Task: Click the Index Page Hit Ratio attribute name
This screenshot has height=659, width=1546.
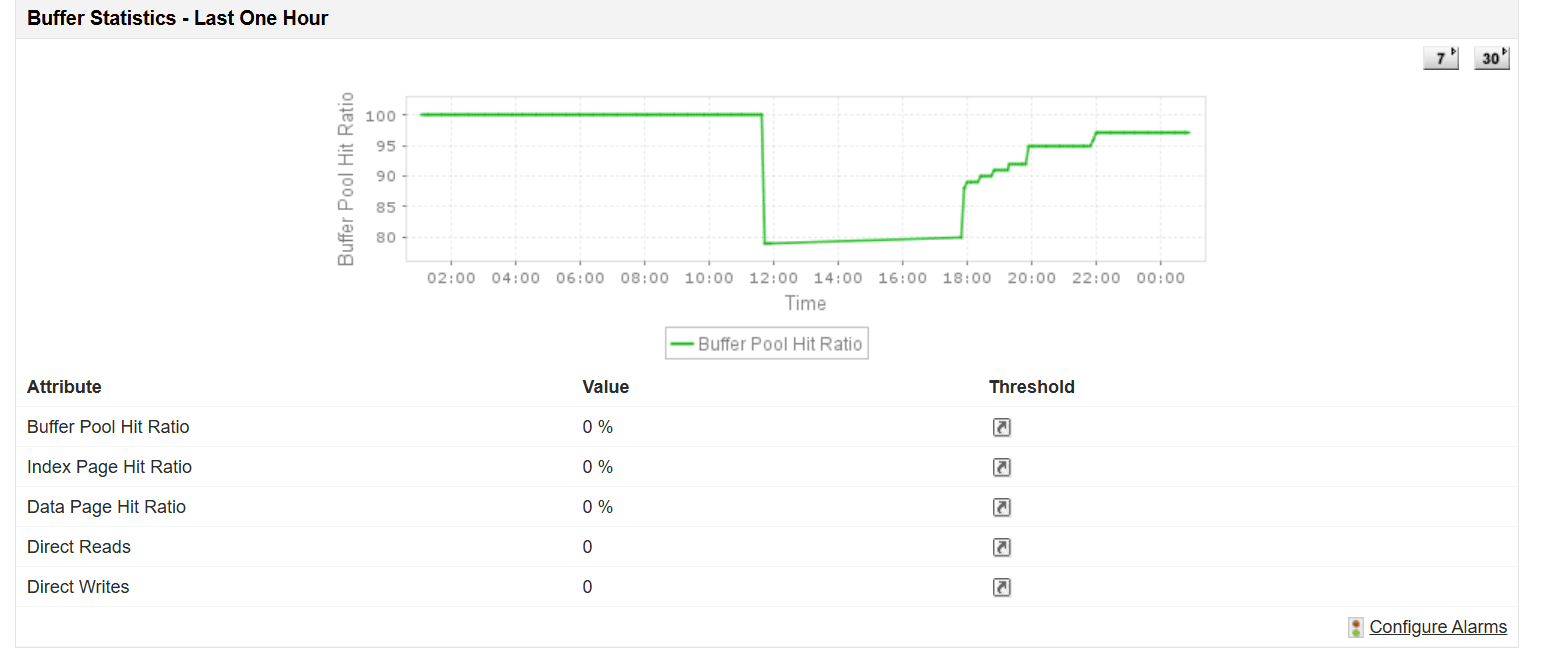Action: [x=109, y=467]
